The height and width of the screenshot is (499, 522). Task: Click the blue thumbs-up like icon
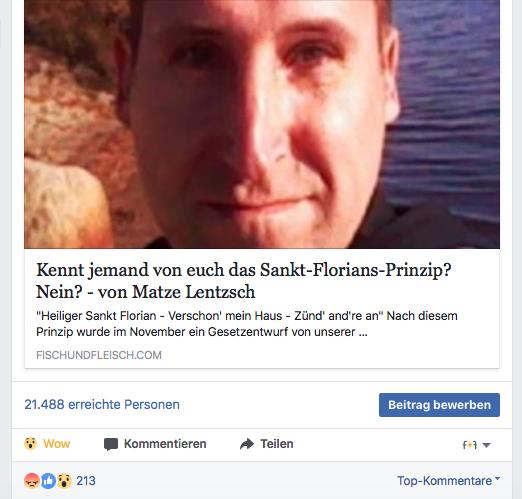[48, 481]
